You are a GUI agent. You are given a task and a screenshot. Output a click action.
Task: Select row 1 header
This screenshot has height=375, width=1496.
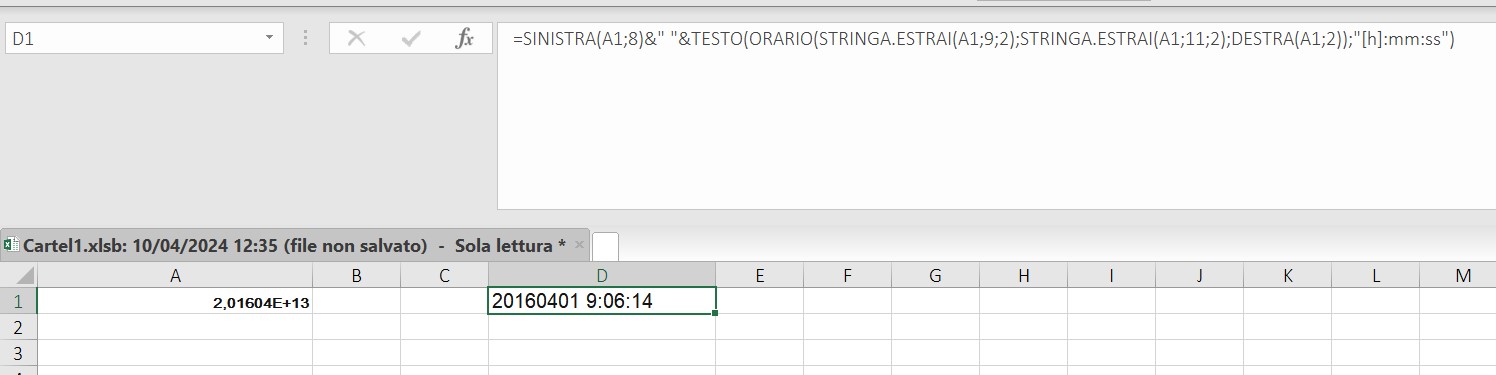18,300
